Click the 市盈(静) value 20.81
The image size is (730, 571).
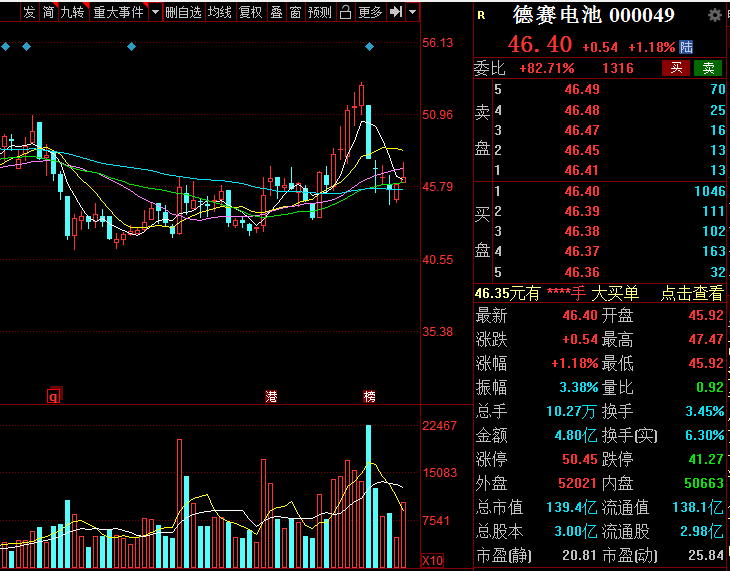[x=579, y=555]
